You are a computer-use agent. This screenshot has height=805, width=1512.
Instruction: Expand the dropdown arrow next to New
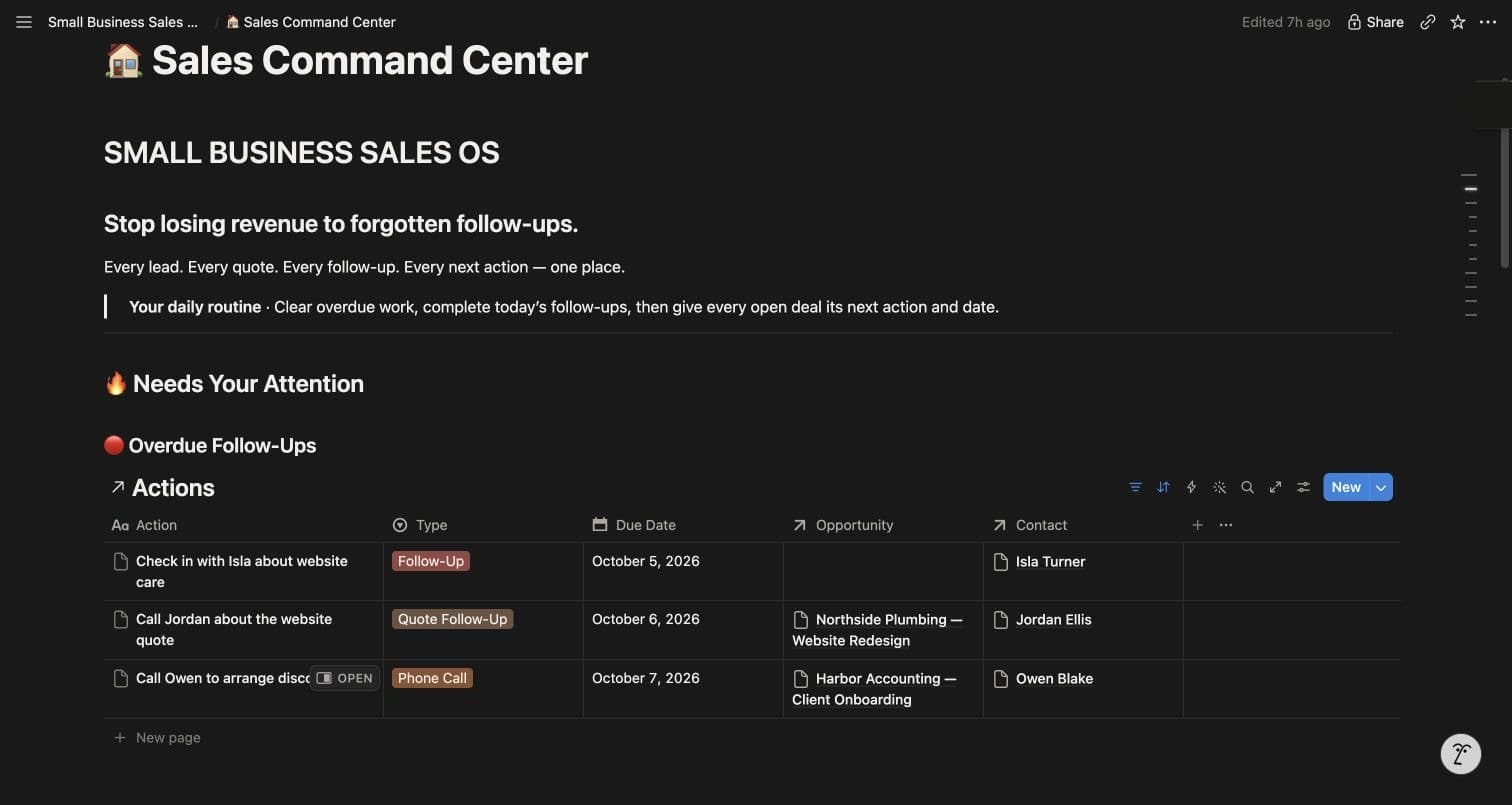pos(1381,487)
